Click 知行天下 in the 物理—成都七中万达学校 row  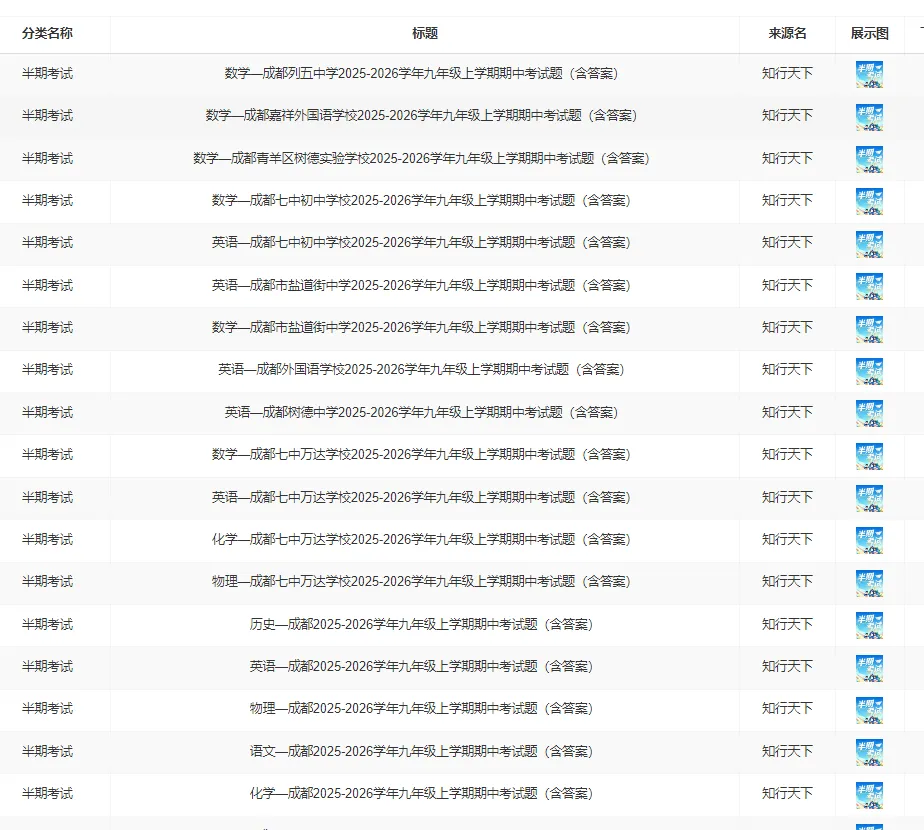[x=787, y=582]
